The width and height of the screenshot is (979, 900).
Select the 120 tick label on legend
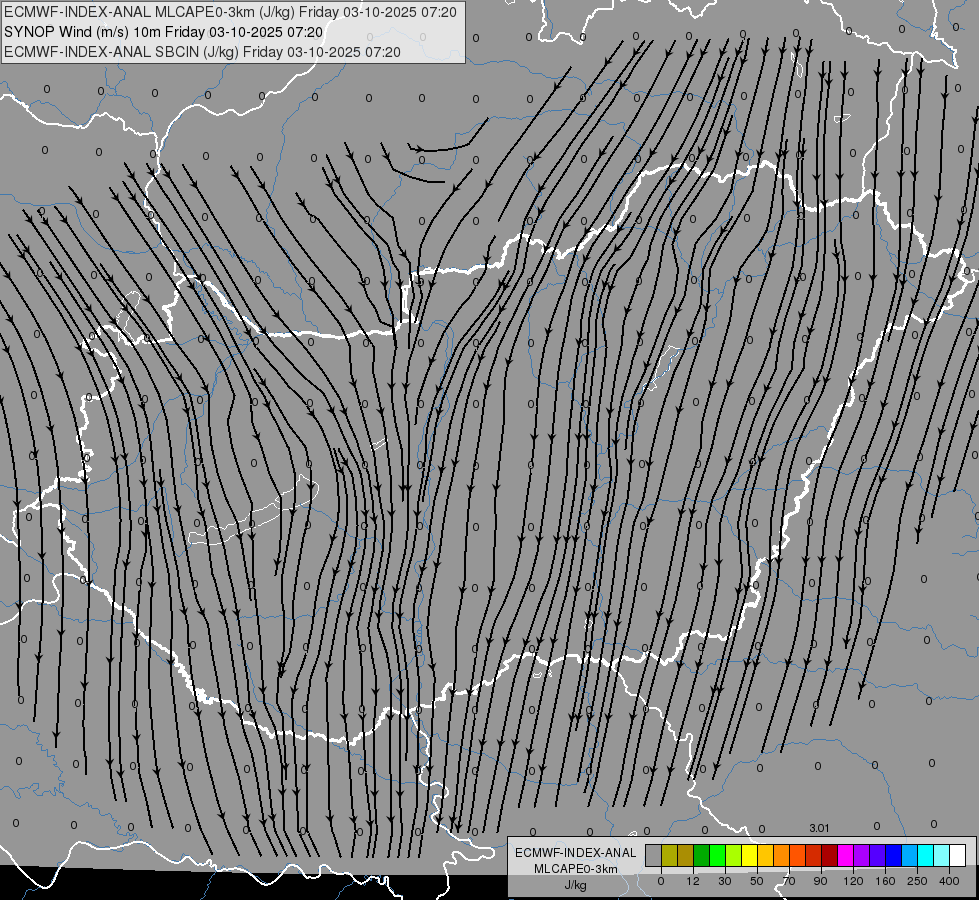point(853,880)
